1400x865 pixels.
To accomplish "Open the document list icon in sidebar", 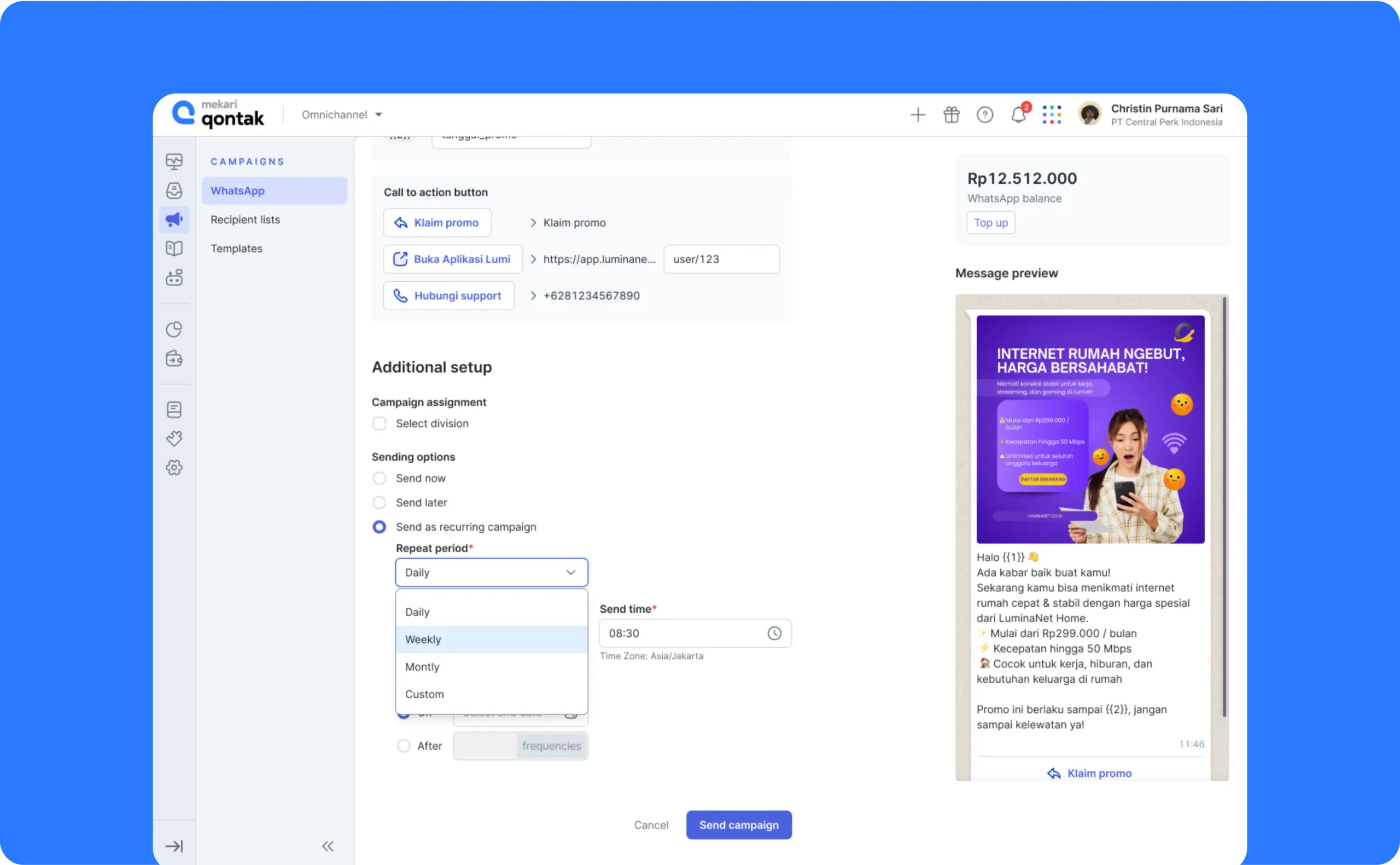I will (x=174, y=410).
